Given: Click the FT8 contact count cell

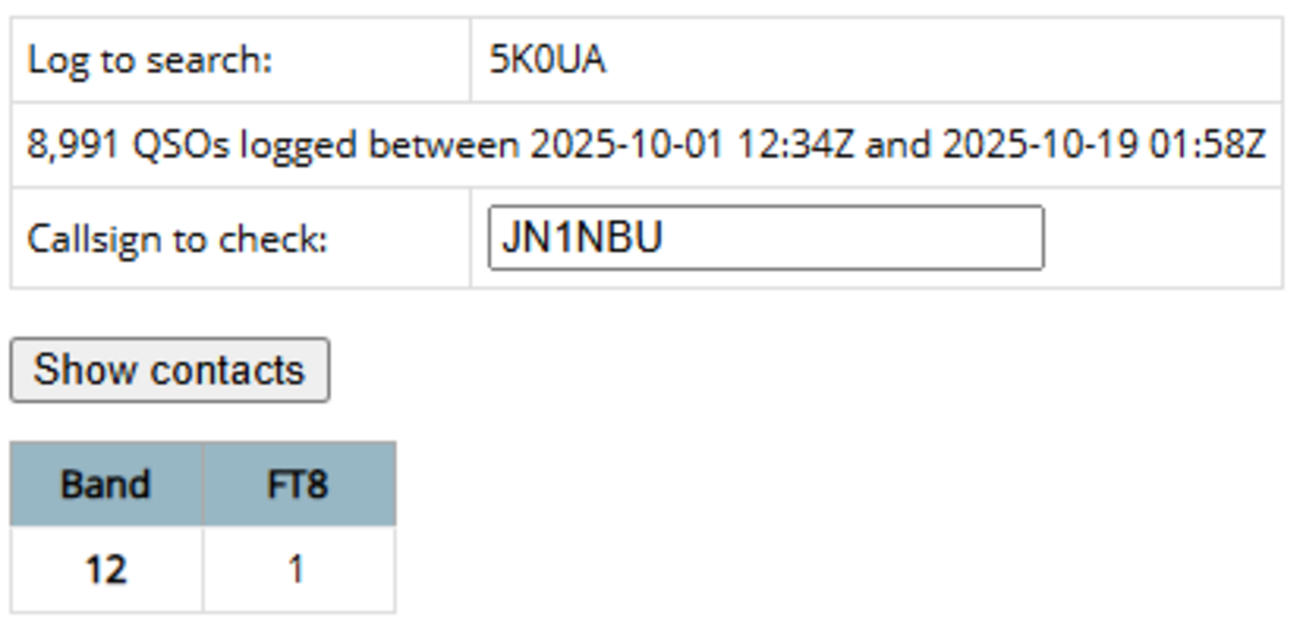Looking at the screenshot, I should click(x=296, y=570).
